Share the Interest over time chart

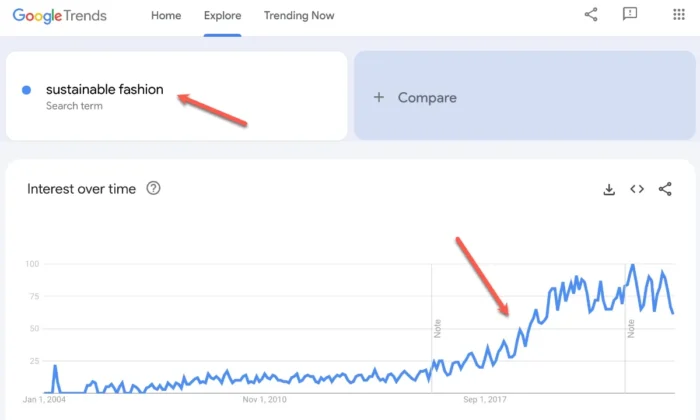[x=665, y=189]
